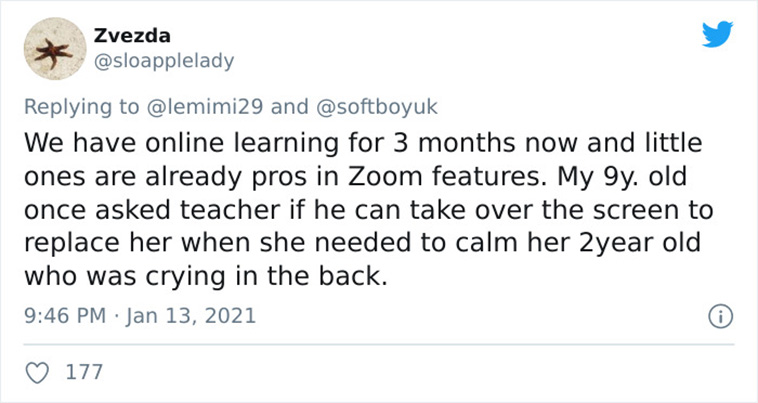This screenshot has width=758, height=403.
Task: View the 177 likes count
Action: (84, 373)
